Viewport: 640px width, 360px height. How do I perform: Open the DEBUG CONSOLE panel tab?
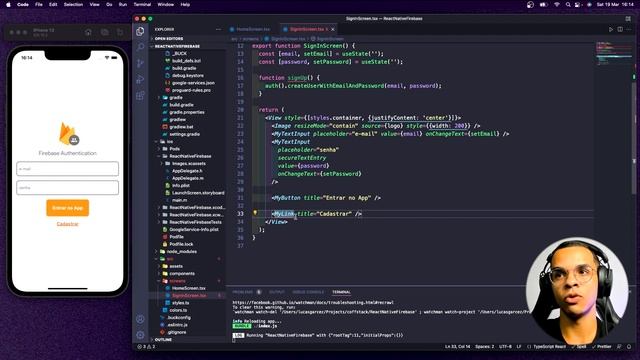[308, 292]
